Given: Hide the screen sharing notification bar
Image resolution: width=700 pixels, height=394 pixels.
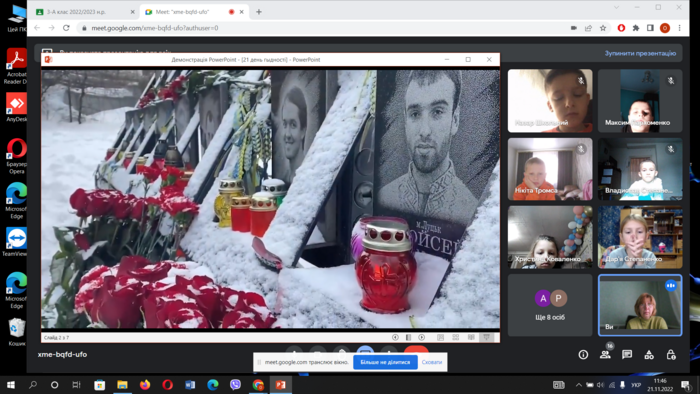Looking at the screenshot, I should [432, 362].
